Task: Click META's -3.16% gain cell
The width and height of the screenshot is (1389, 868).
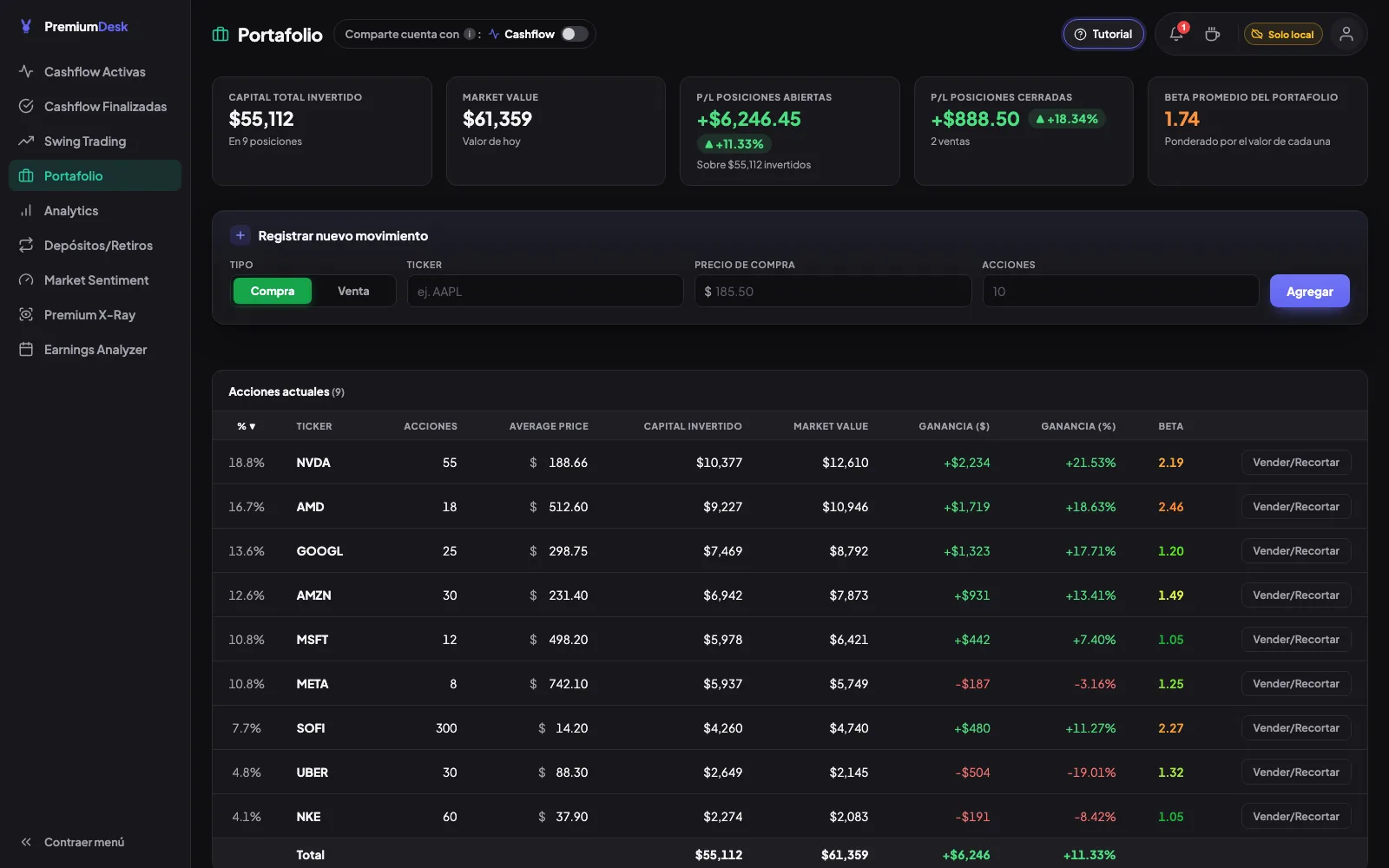Action: click(x=1095, y=684)
